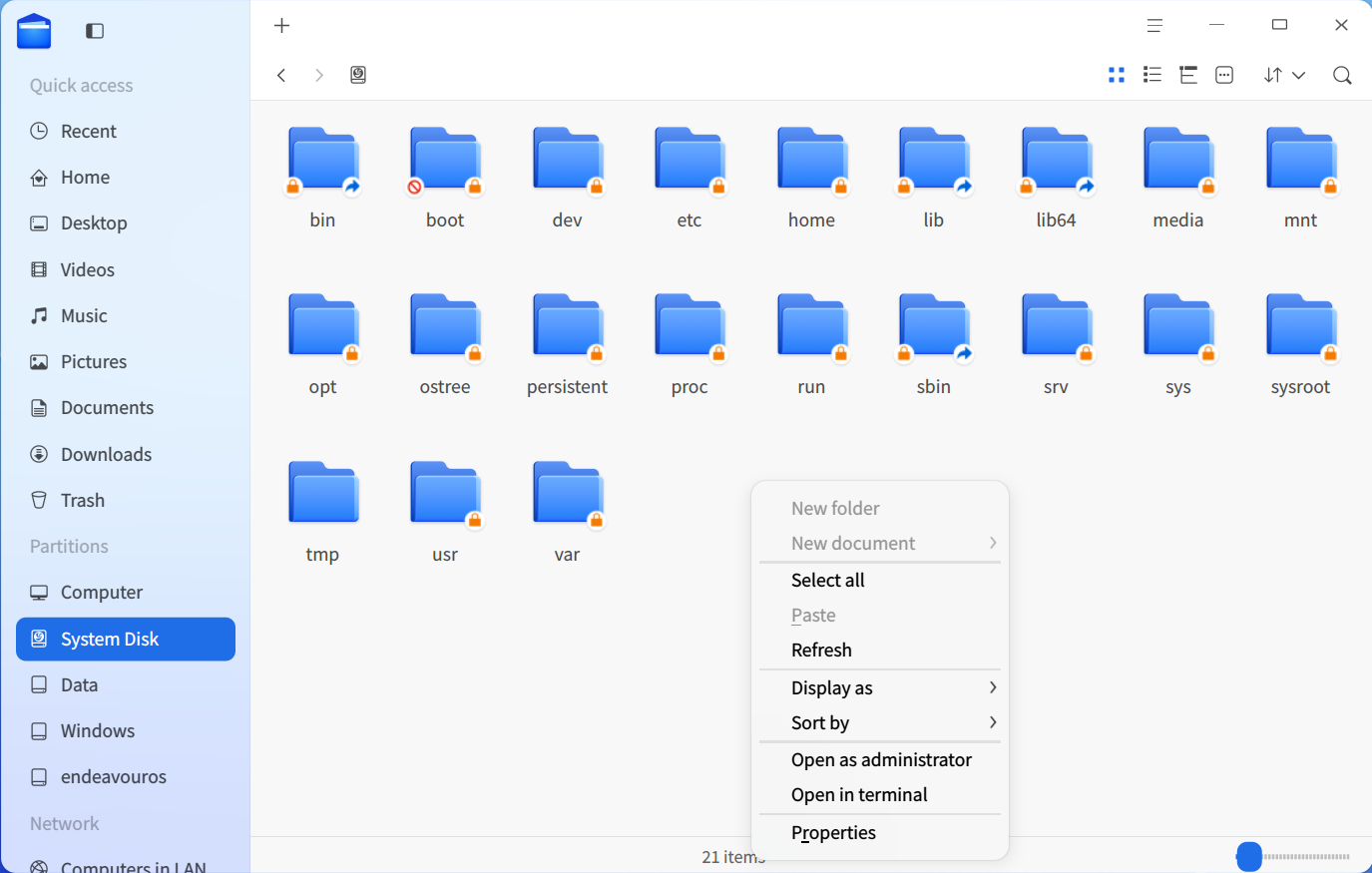Open the hamburger main menu
The image size is (1372, 873).
1154,26
